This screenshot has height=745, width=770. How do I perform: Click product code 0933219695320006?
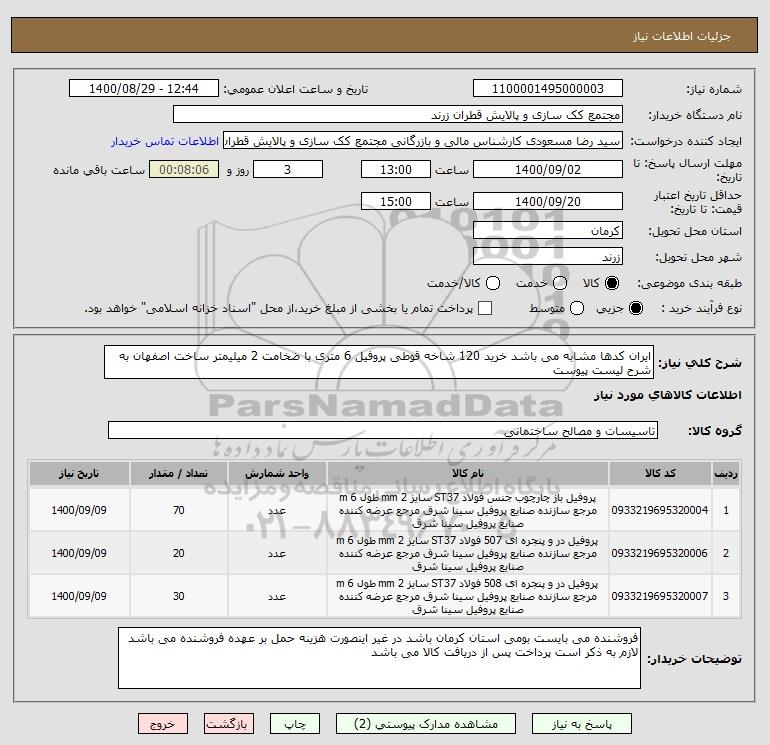tap(660, 553)
